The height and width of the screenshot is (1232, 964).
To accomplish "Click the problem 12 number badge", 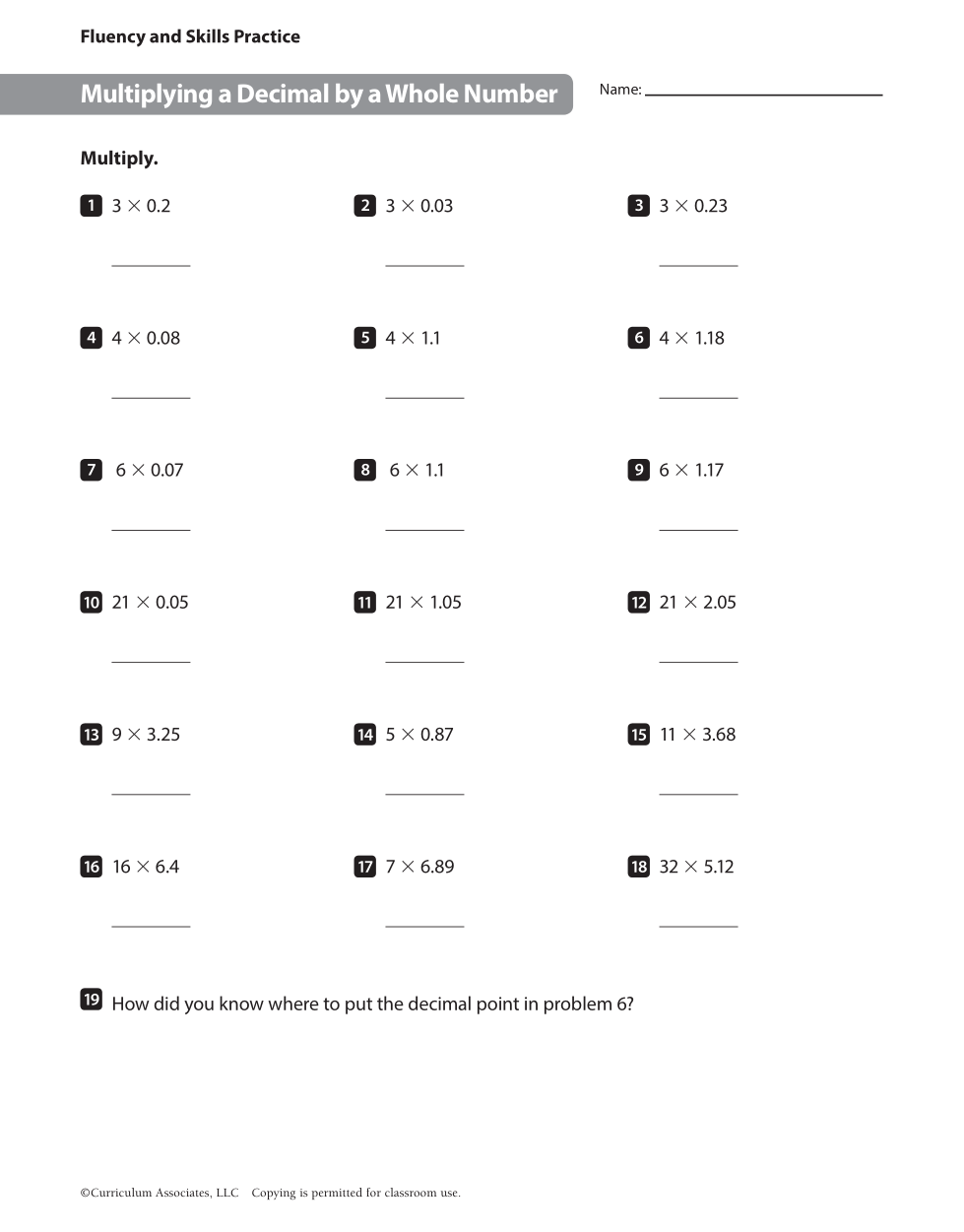I will click(x=638, y=602).
